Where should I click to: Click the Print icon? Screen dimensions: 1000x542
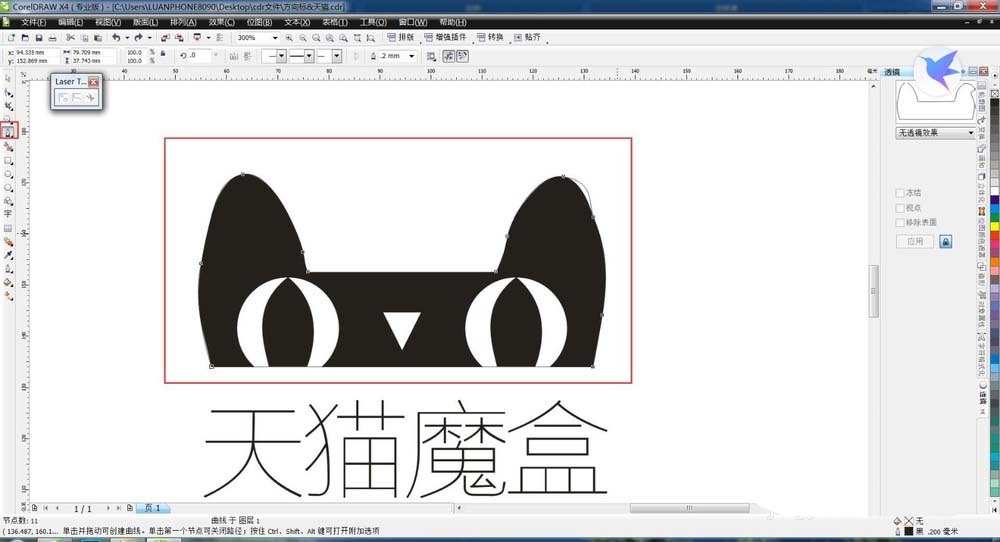coord(52,38)
